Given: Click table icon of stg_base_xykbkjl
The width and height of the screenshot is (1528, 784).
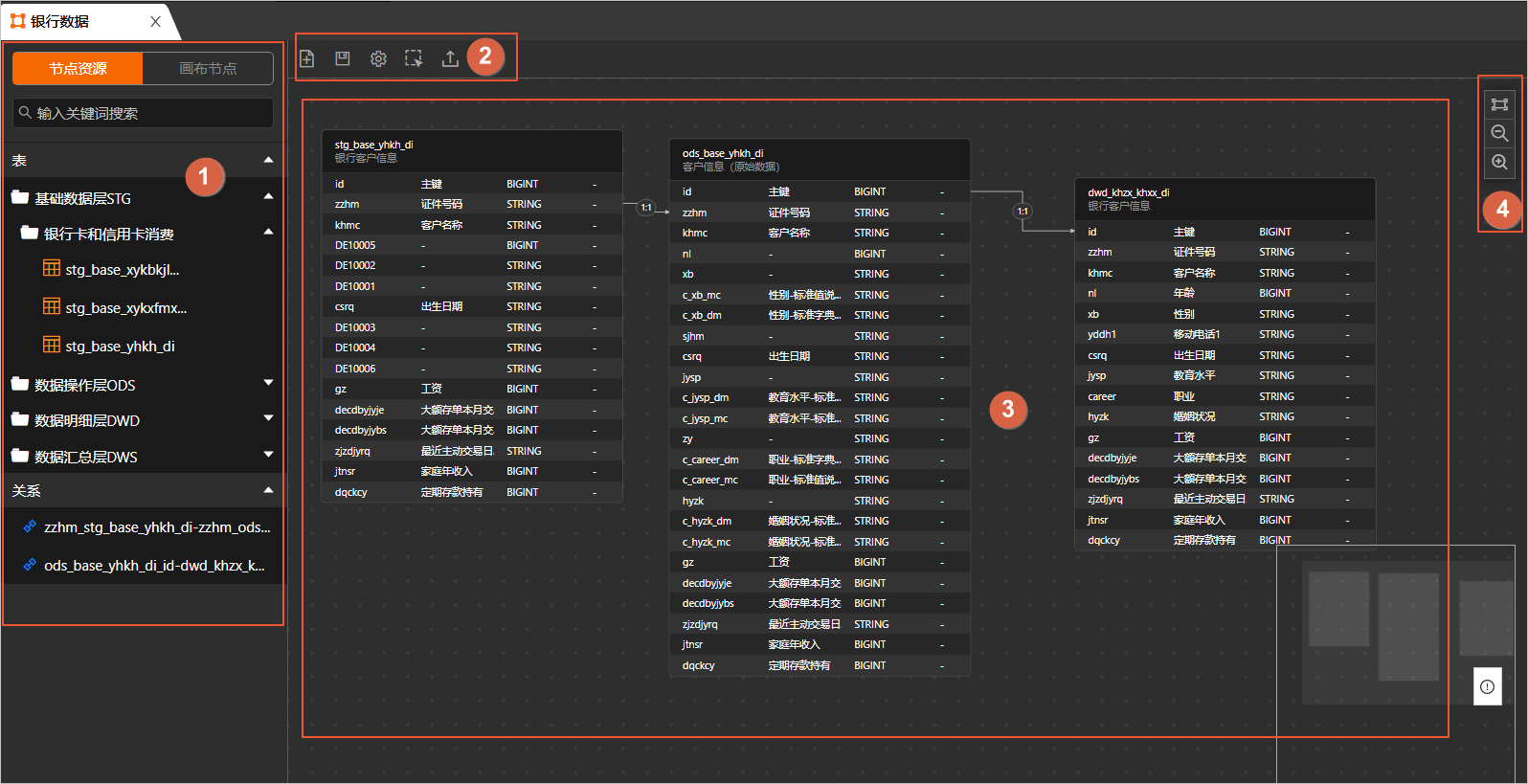Looking at the screenshot, I should (52, 268).
